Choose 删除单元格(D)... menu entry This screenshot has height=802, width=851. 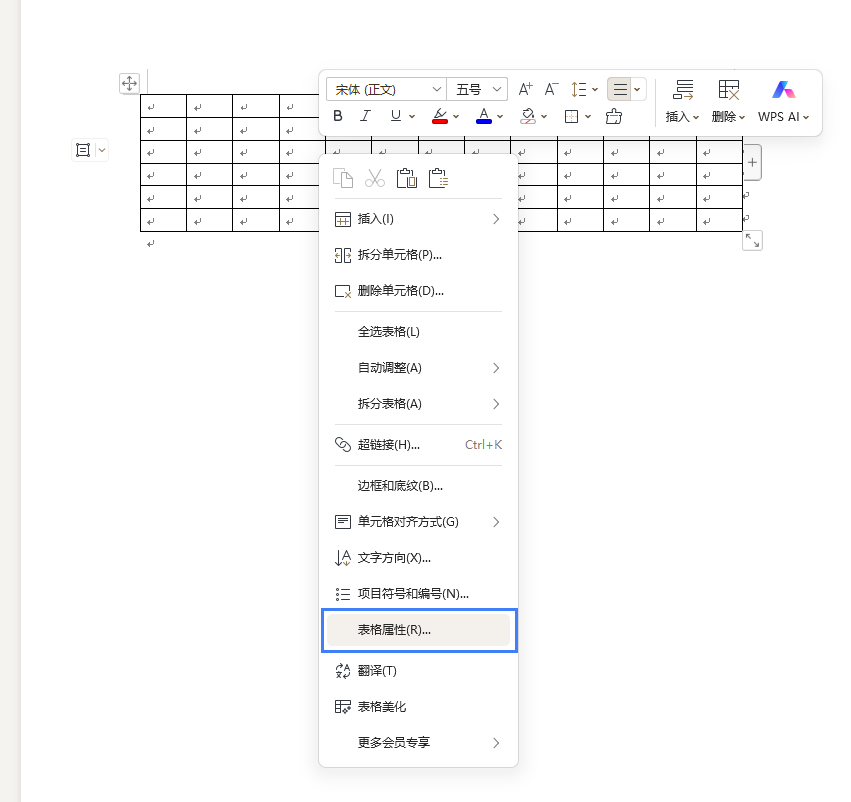(418, 291)
